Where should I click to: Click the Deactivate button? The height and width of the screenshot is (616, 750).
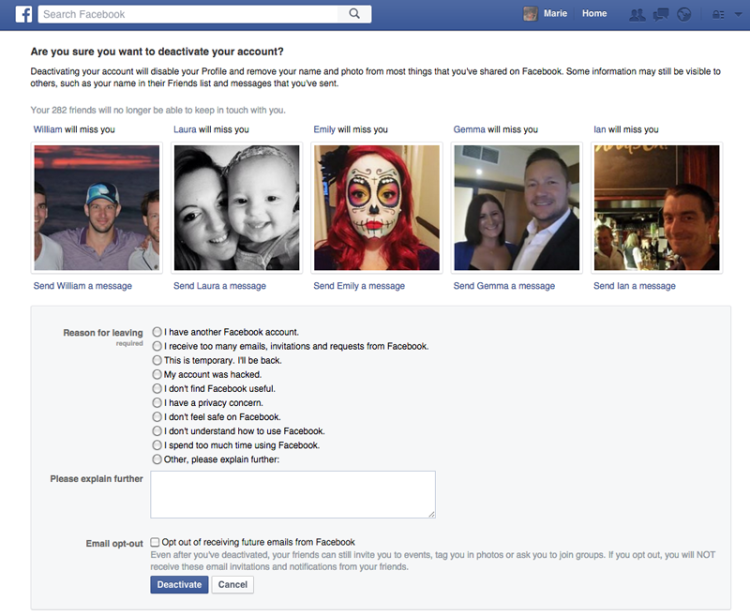point(179,584)
